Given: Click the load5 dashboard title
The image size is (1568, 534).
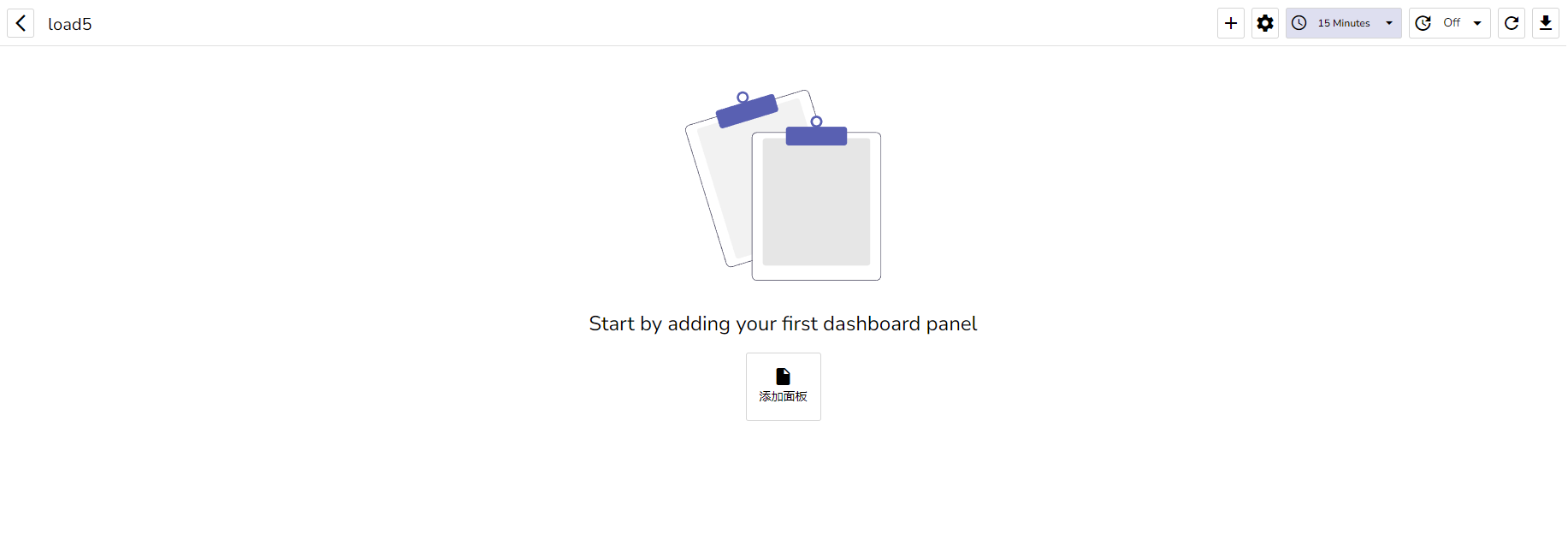Looking at the screenshot, I should pyautogui.click(x=70, y=24).
